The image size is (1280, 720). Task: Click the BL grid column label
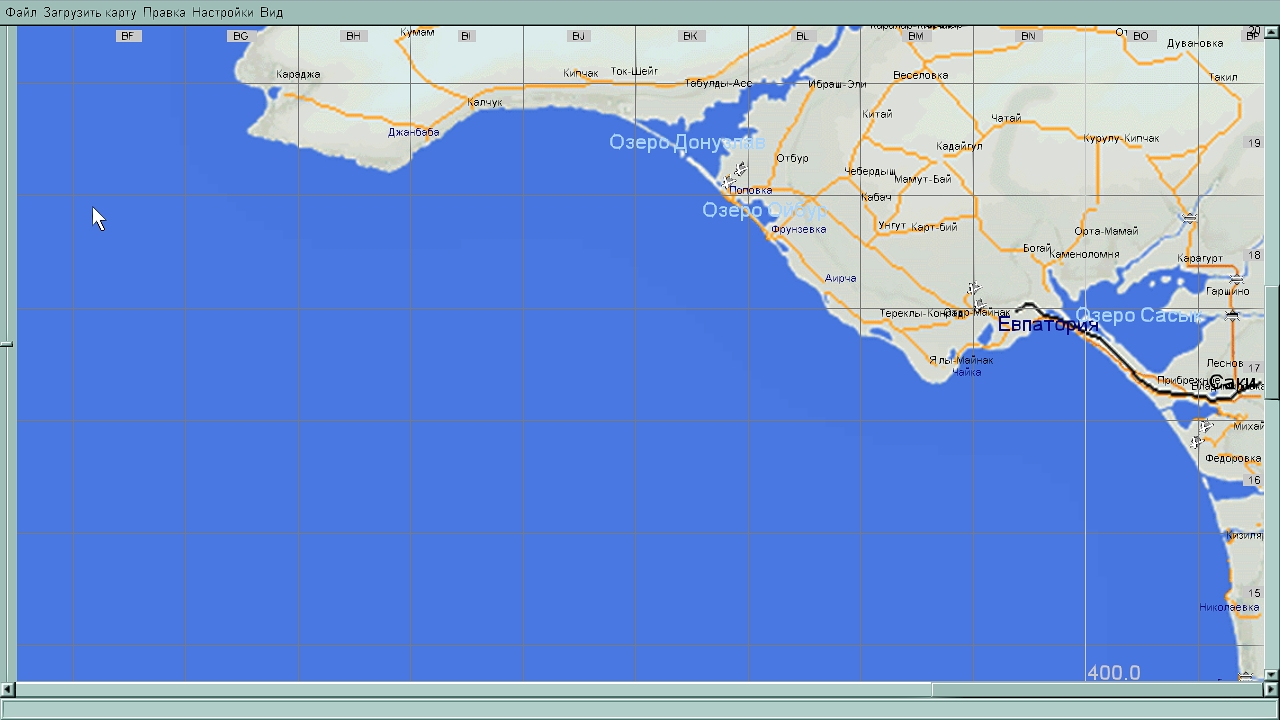[x=802, y=36]
